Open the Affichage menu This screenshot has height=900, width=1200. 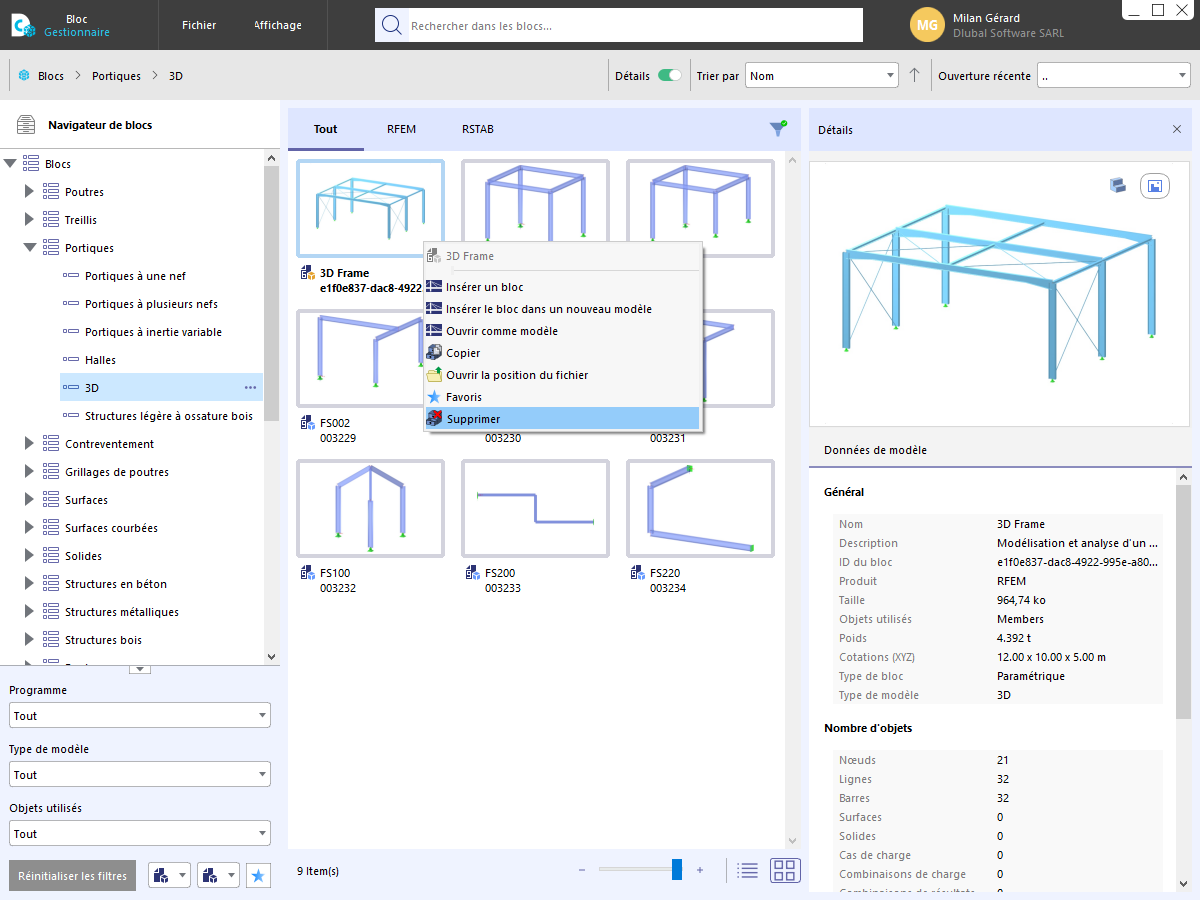(x=277, y=25)
